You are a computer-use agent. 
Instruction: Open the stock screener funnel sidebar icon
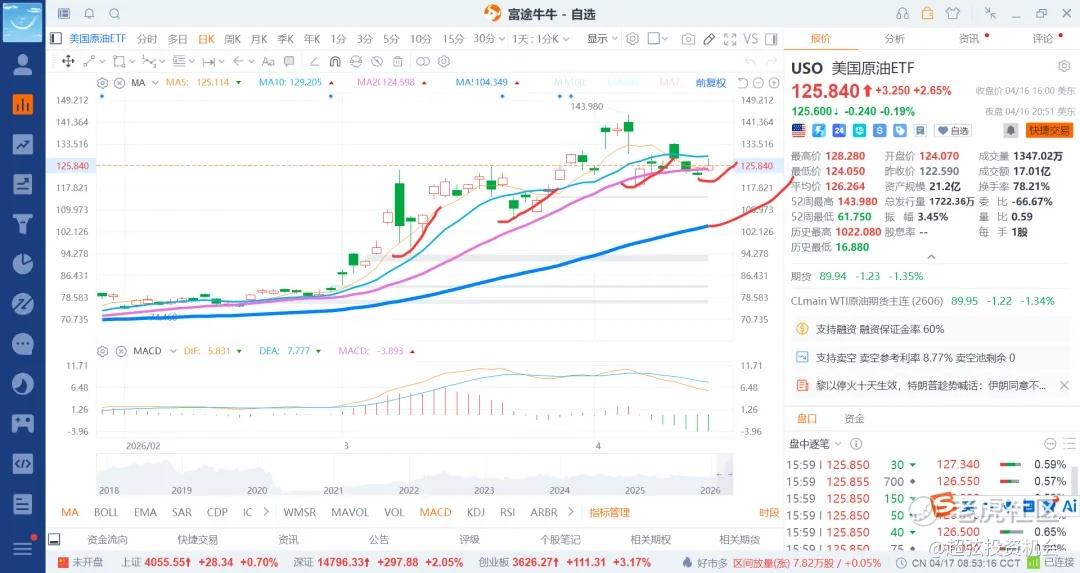click(x=23, y=224)
